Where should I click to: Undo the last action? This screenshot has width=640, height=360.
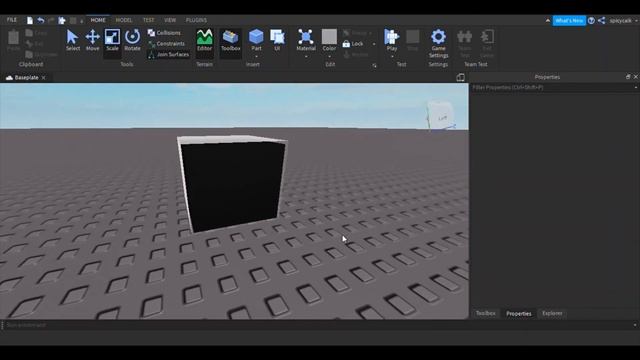40,20
